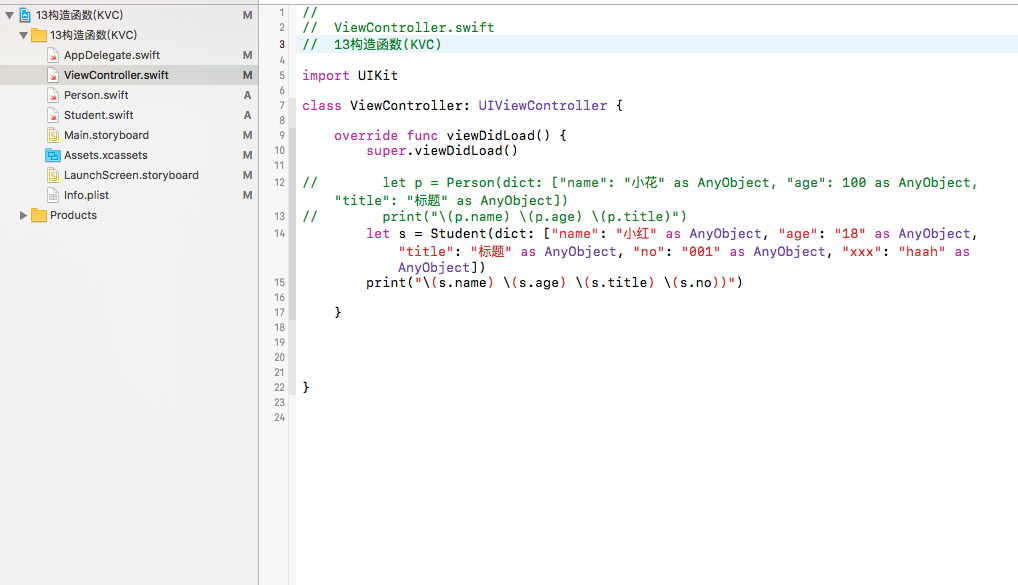Click the commented 'let p = Person' line
Image resolution: width=1018 pixels, height=585 pixels.
tap(640, 192)
